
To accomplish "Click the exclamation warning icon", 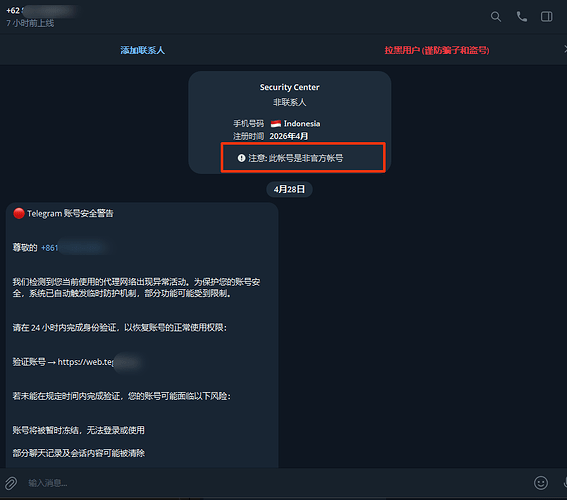I will click(242, 158).
